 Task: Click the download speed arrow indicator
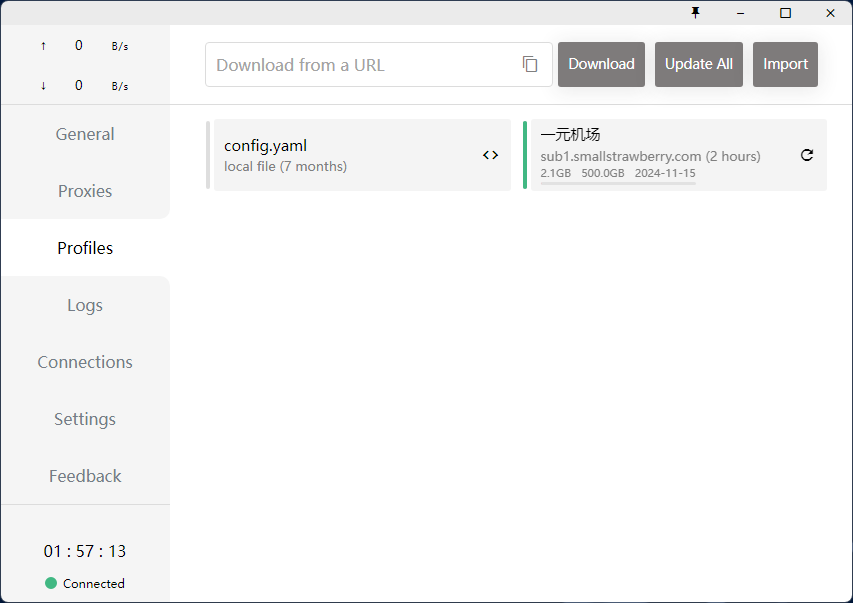43,86
